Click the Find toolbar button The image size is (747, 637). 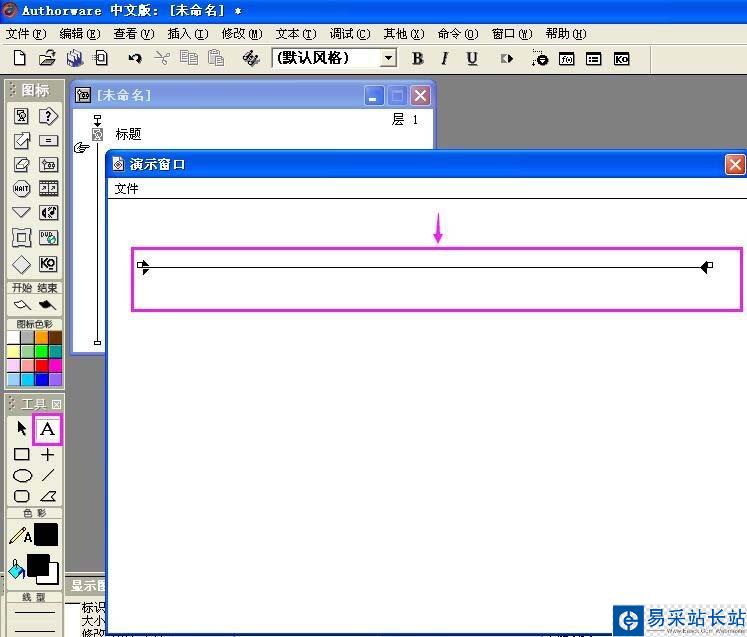(251, 59)
